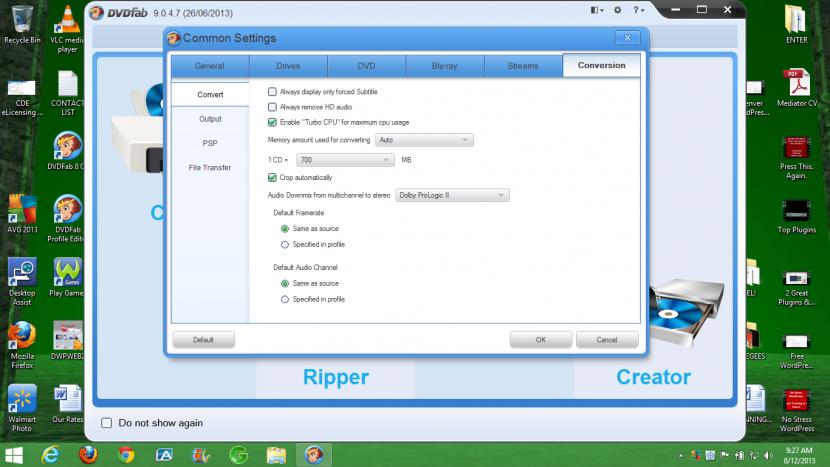Open the Desktop Assist icon
This screenshot has height=467, width=830.
click(x=22, y=282)
